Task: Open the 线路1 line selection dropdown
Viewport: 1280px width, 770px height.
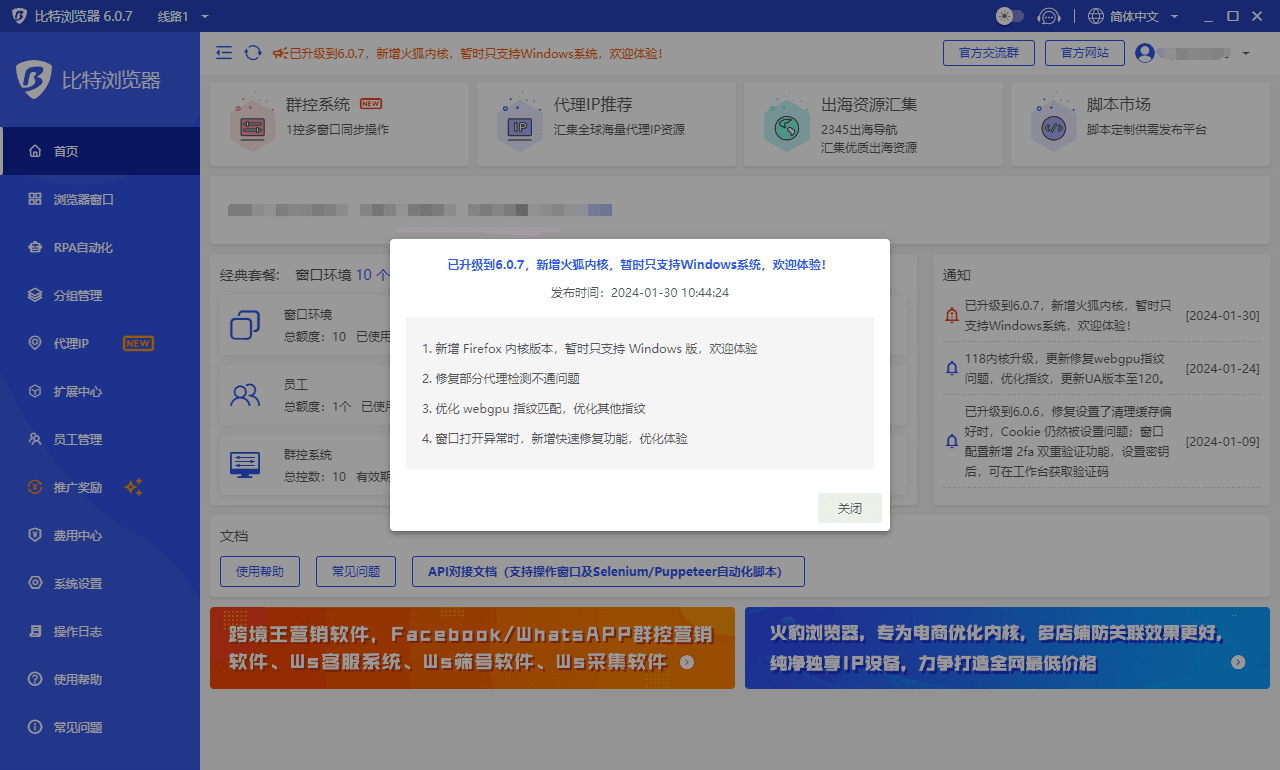Action: click(181, 16)
